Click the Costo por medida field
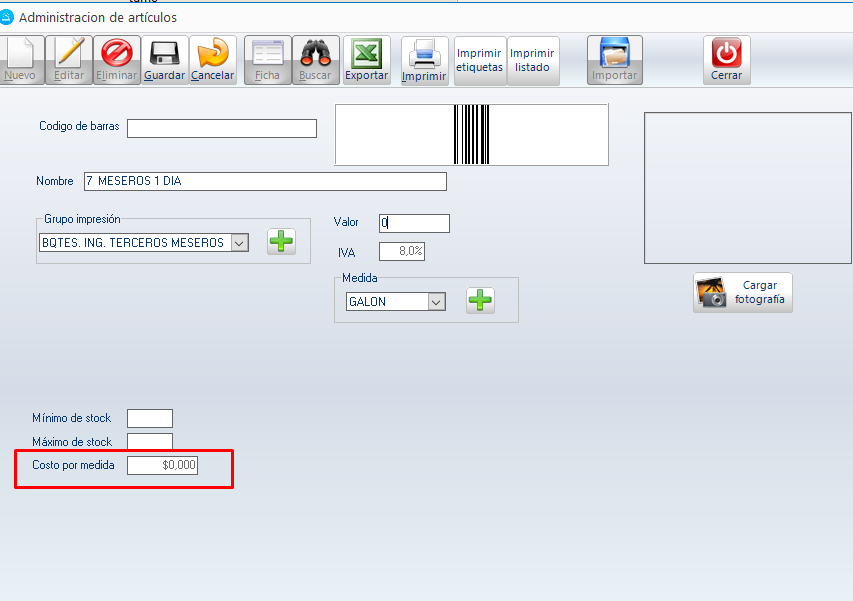This screenshot has width=853, height=601. click(163, 465)
